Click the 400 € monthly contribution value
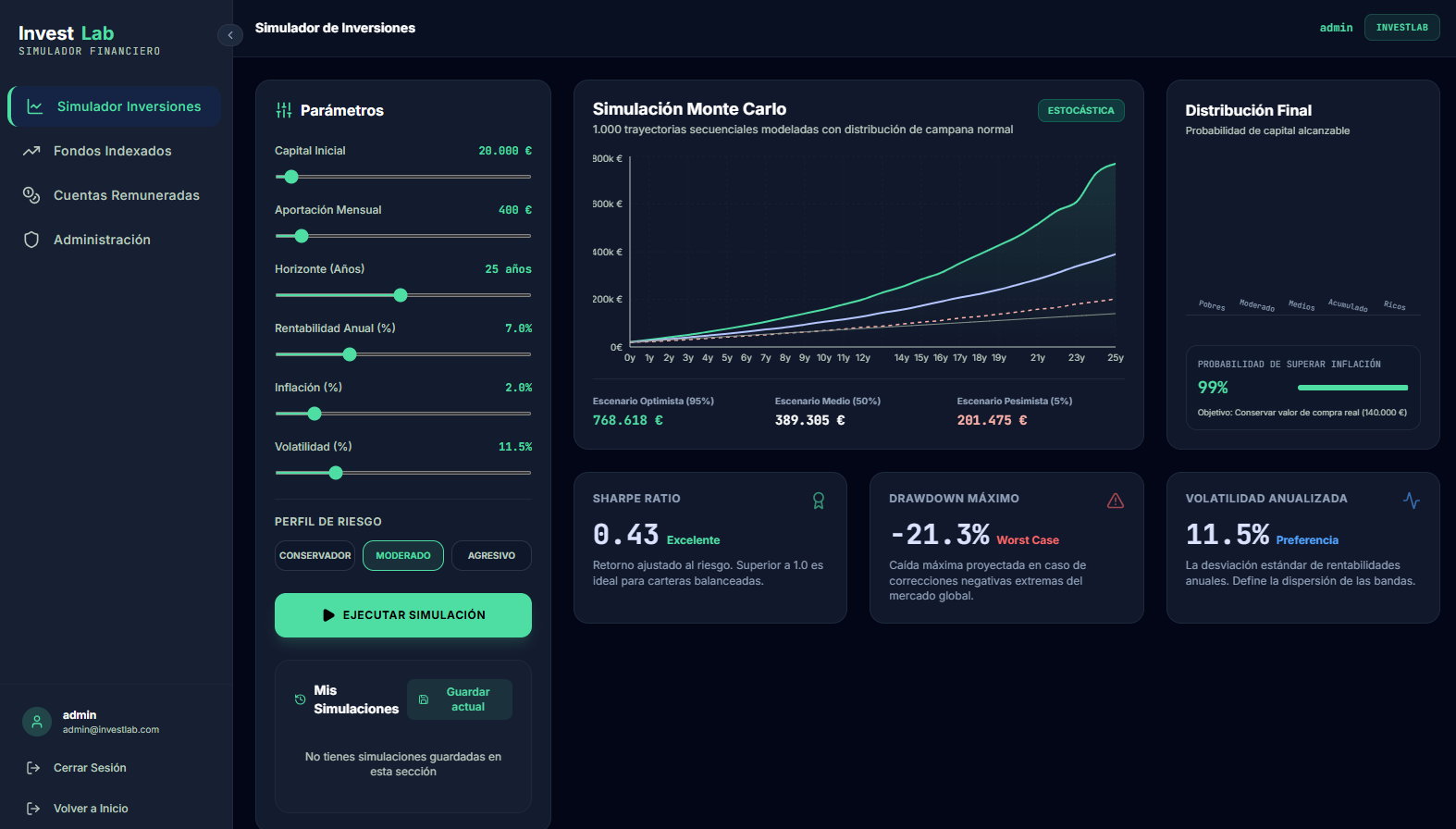 [515, 210]
